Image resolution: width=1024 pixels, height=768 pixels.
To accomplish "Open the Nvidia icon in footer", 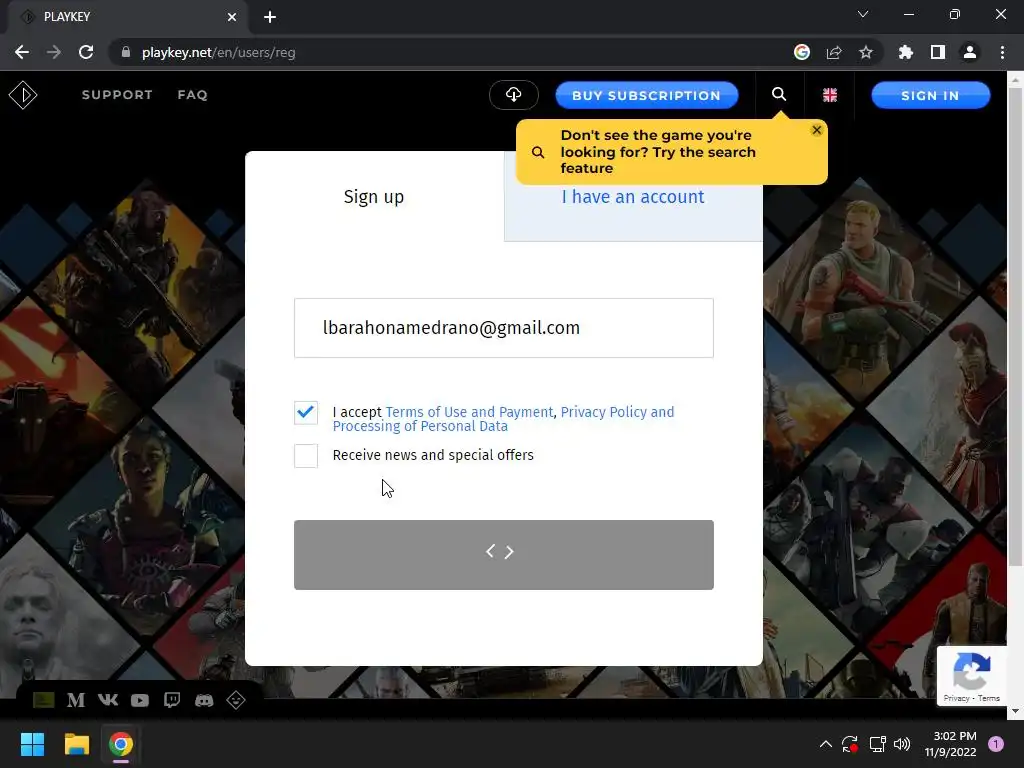I will [x=44, y=700].
